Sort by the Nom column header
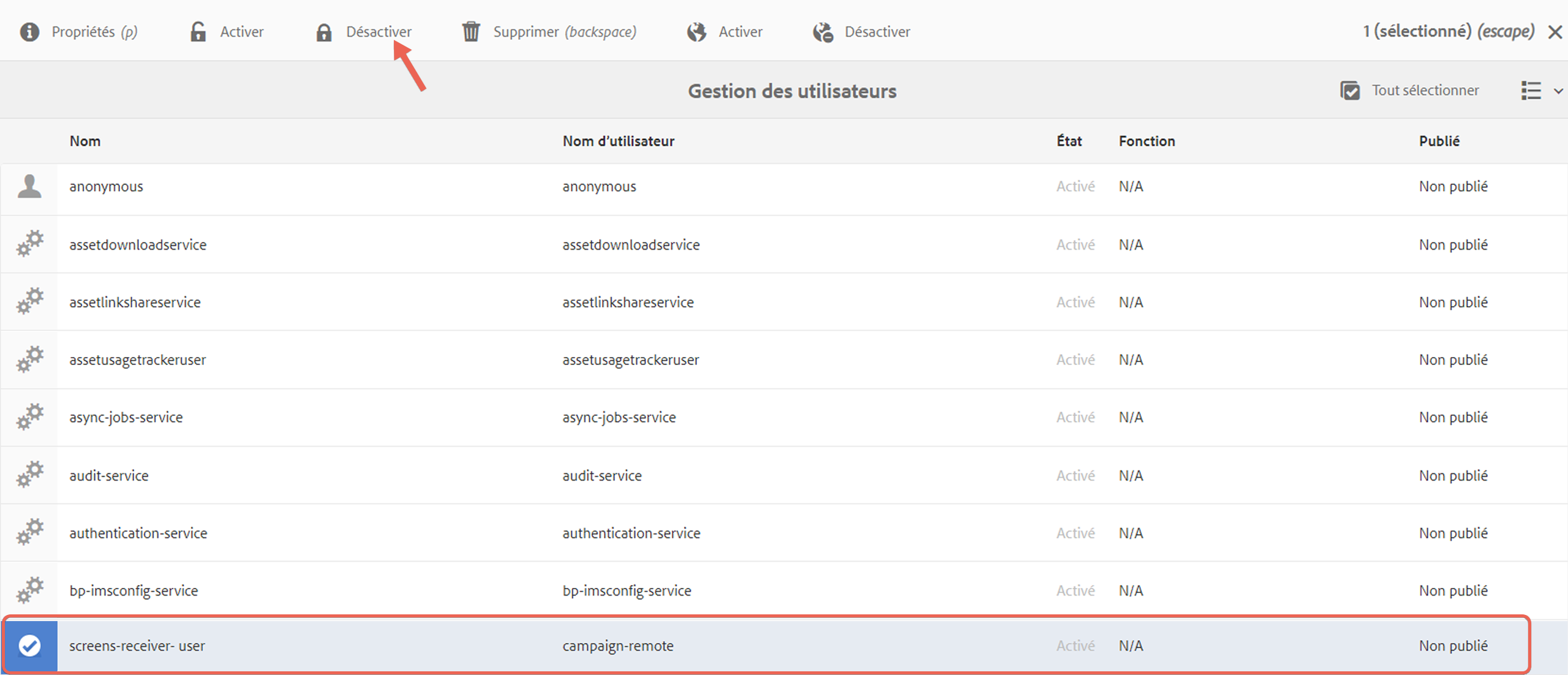This screenshot has width=1568, height=675. coord(85,141)
